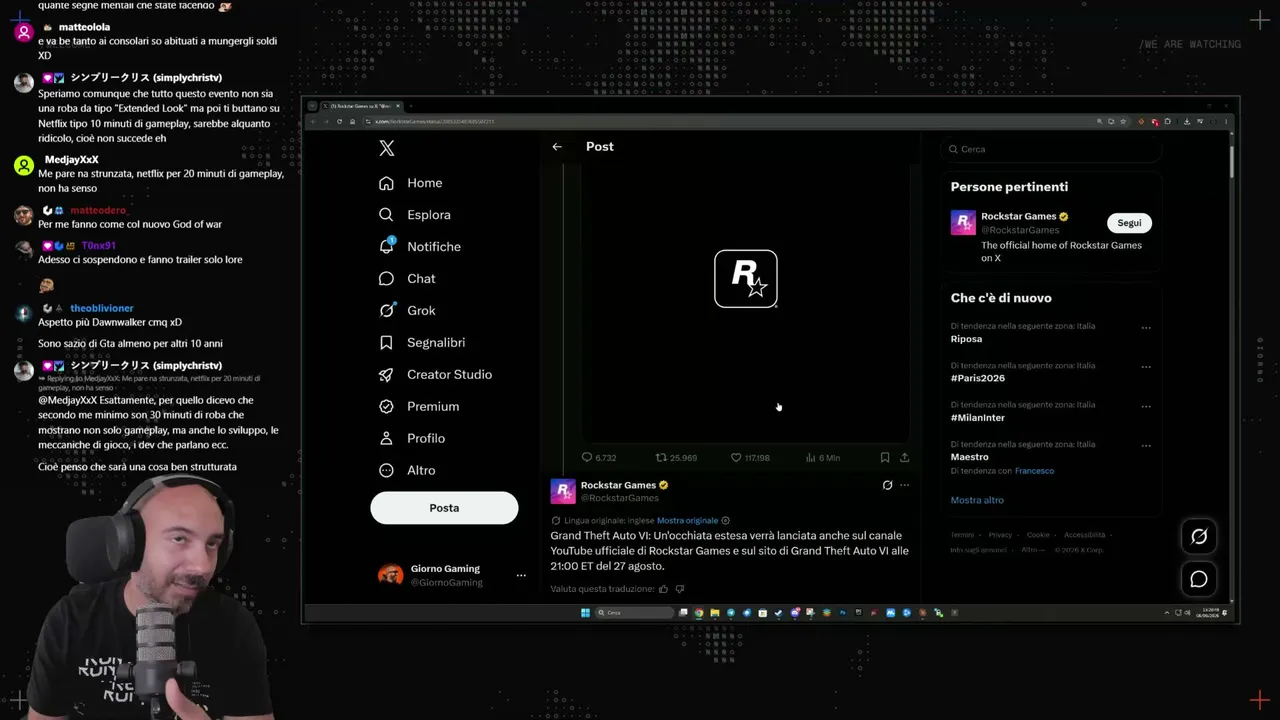1280x720 pixels.
Task: Open options for #Paris2026 trend
Action: click(x=1146, y=367)
